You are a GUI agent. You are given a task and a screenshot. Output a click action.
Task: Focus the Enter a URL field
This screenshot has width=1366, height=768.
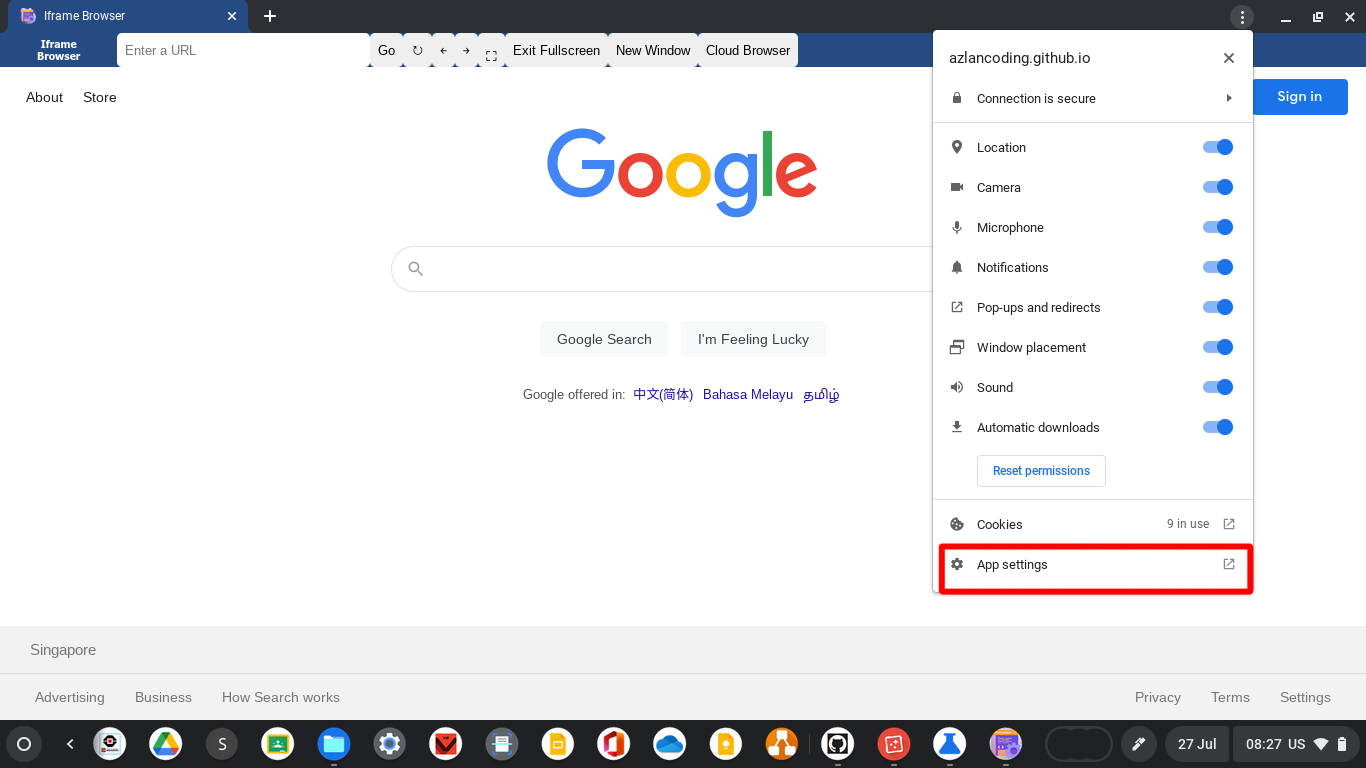[x=243, y=50]
